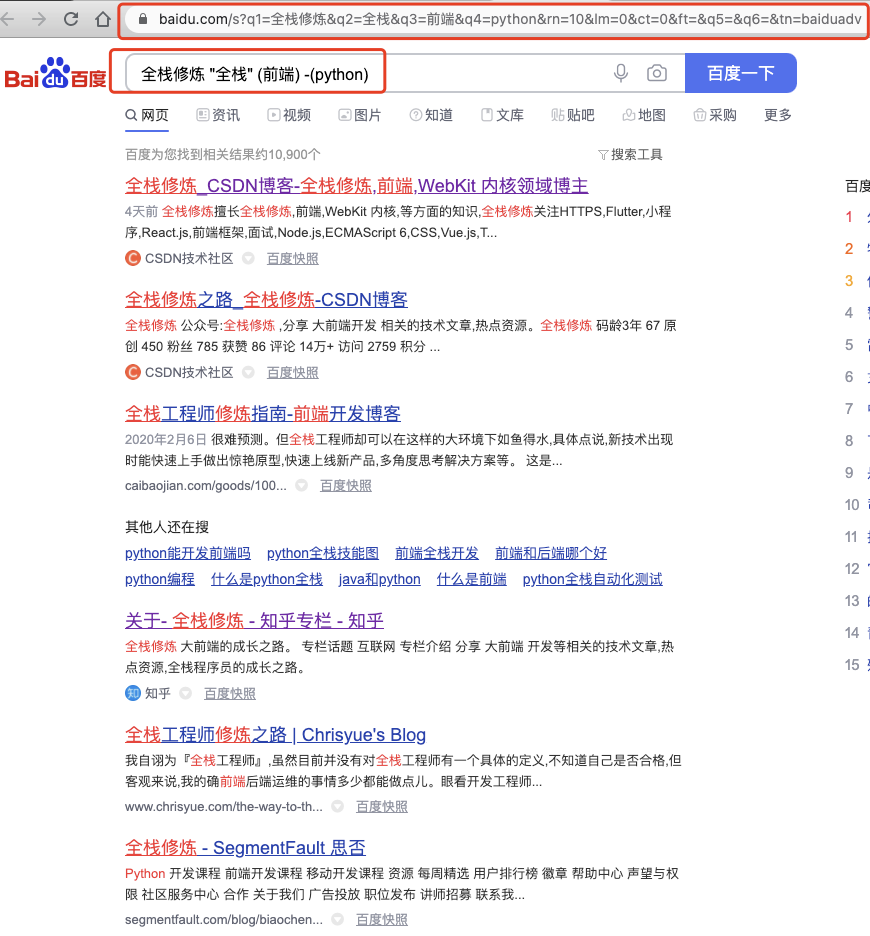Click related search 什么是python全栈
870x936 pixels.
pyautogui.click(x=267, y=580)
